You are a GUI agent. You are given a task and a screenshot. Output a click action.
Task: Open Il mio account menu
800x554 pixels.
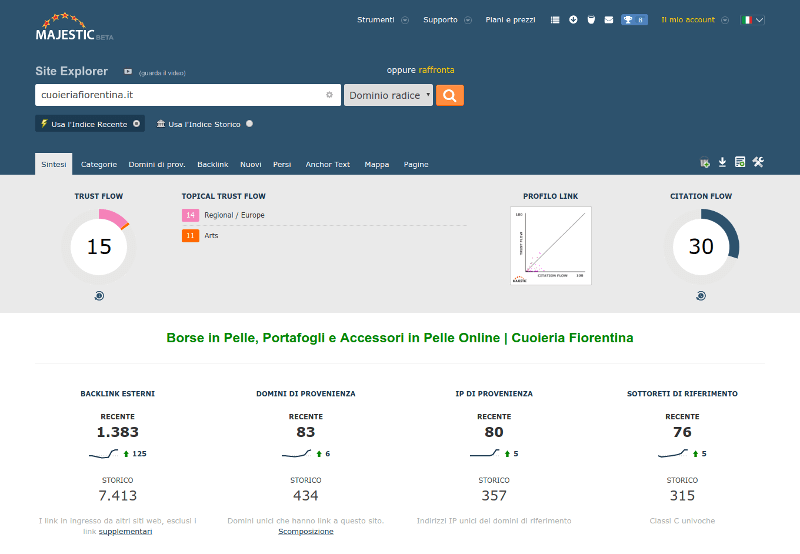(688, 20)
